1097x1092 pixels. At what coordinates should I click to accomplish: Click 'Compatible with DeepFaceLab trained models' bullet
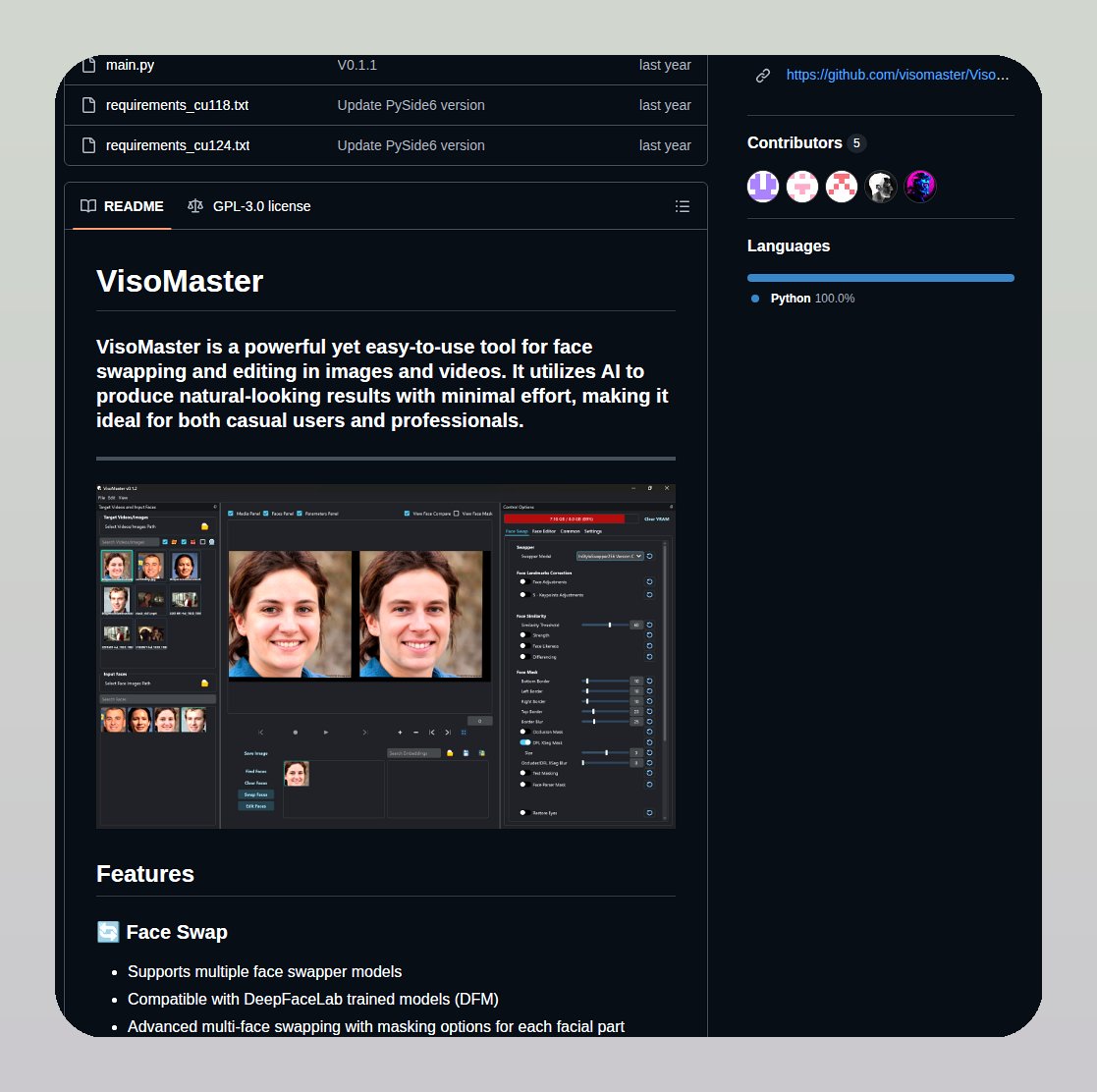point(312,999)
